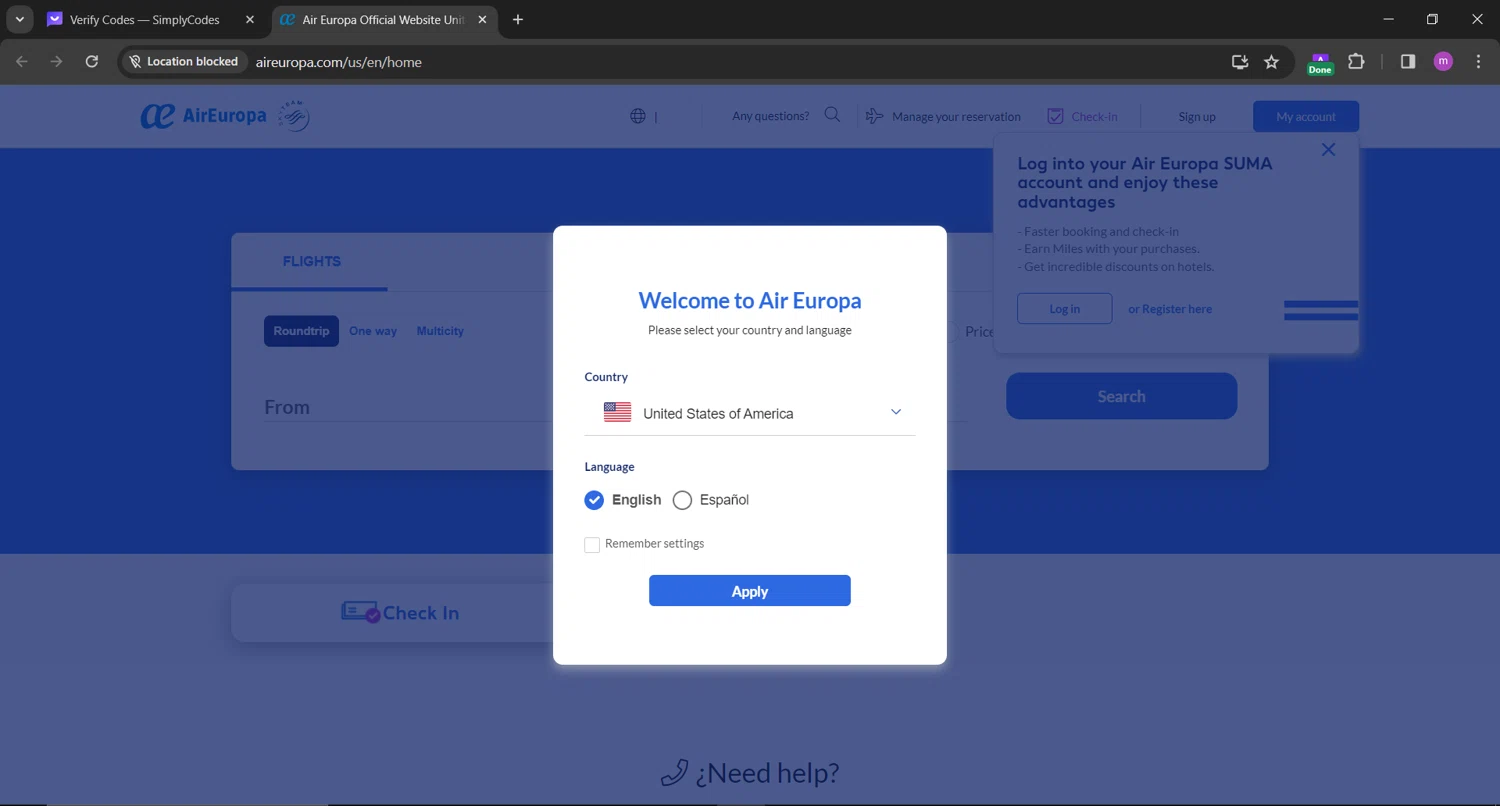
Task: Choose the One way trip type
Action: click(x=373, y=331)
